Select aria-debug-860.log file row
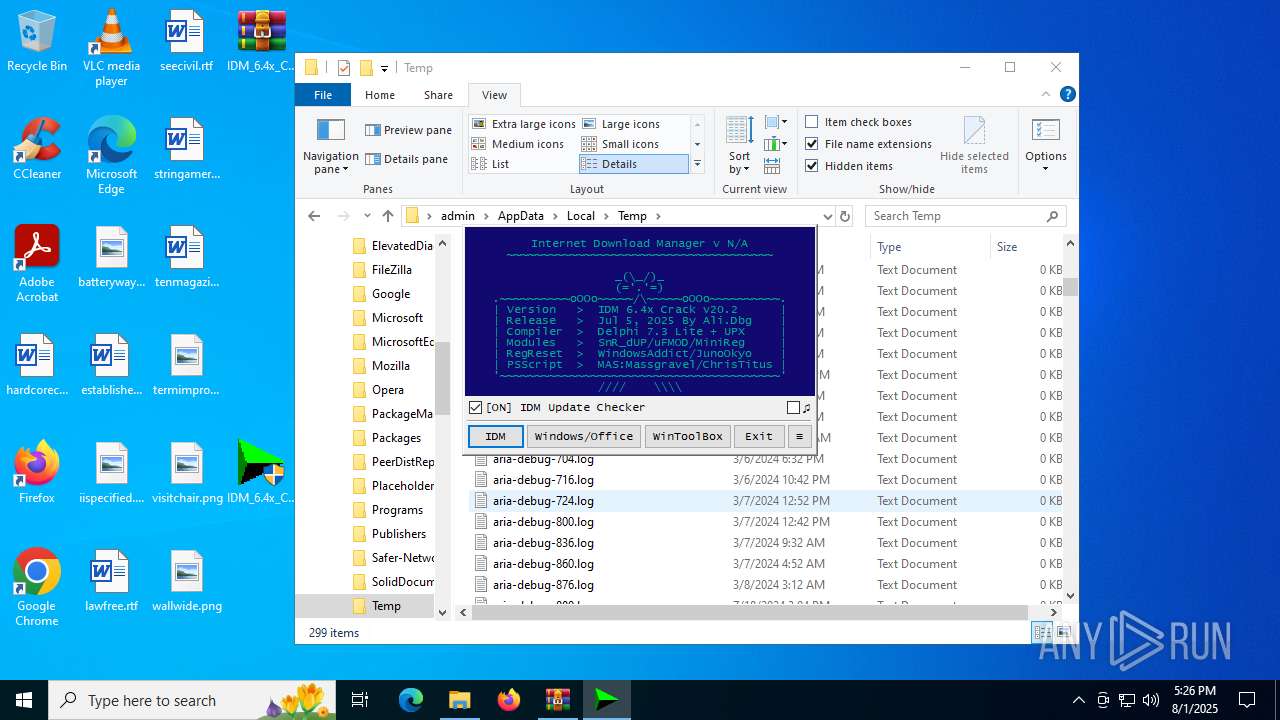 coord(765,564)
